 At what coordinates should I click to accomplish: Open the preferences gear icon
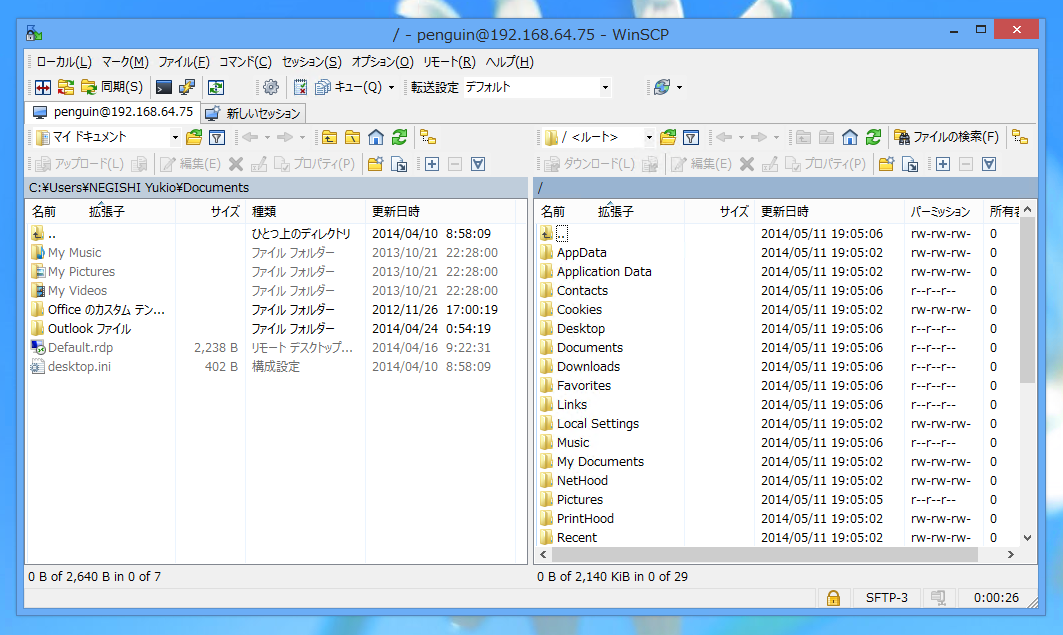[x=270, y=87]
